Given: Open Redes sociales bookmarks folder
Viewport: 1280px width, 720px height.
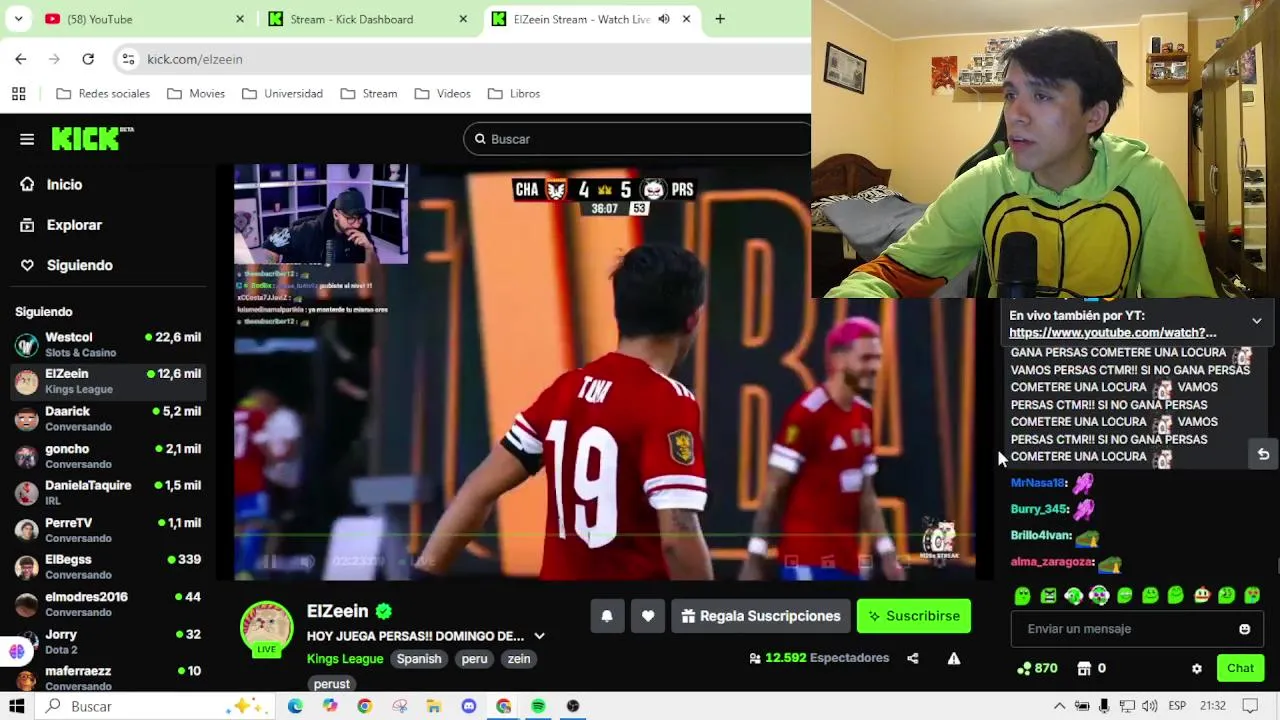Looking at the screenshot, I should [x=103, y=94].
